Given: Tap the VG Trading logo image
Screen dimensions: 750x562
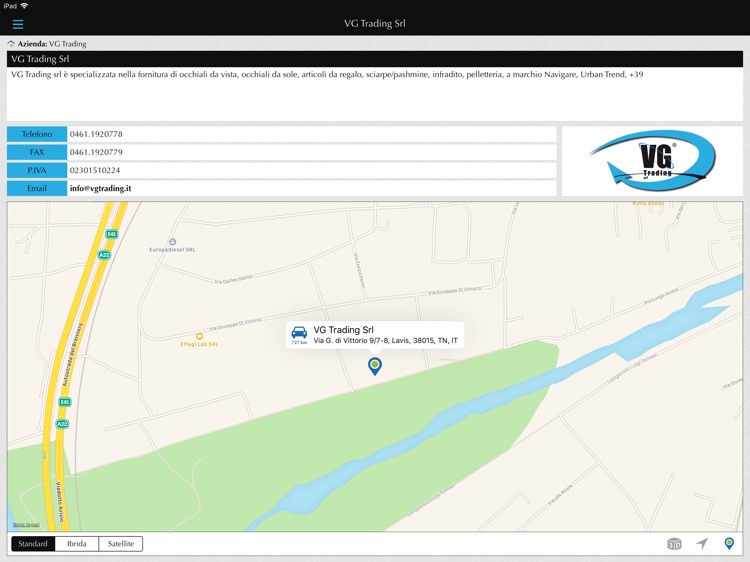Looking at the screenshot, I should 652,161.
